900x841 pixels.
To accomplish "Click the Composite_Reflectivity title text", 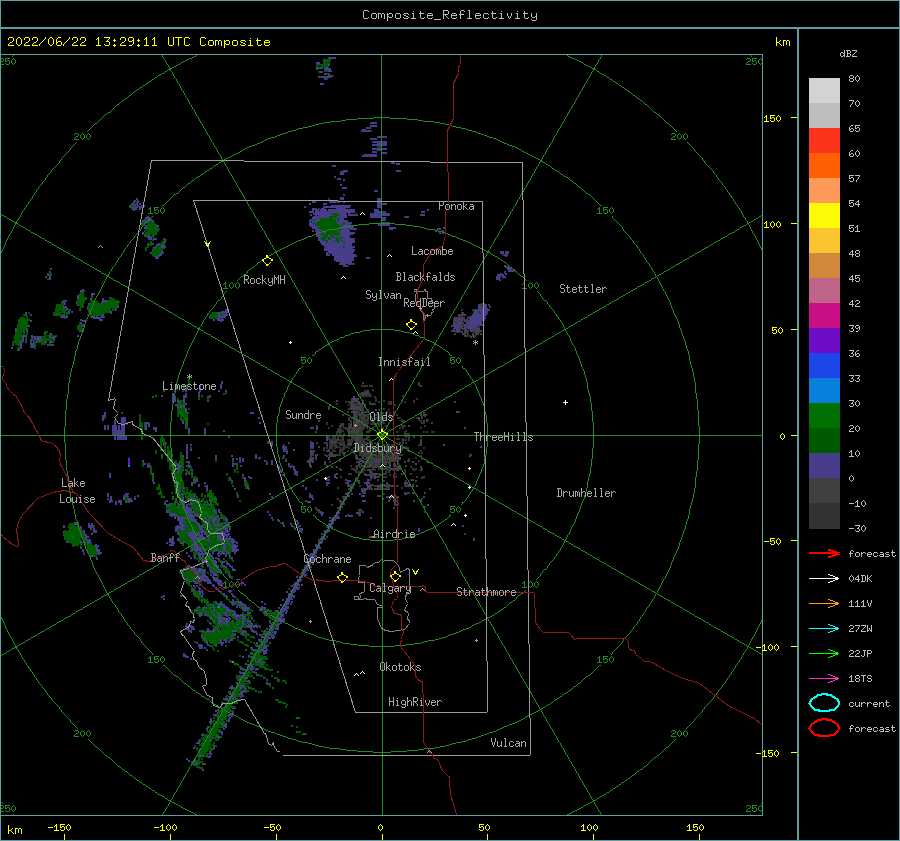I will (449, 15).
